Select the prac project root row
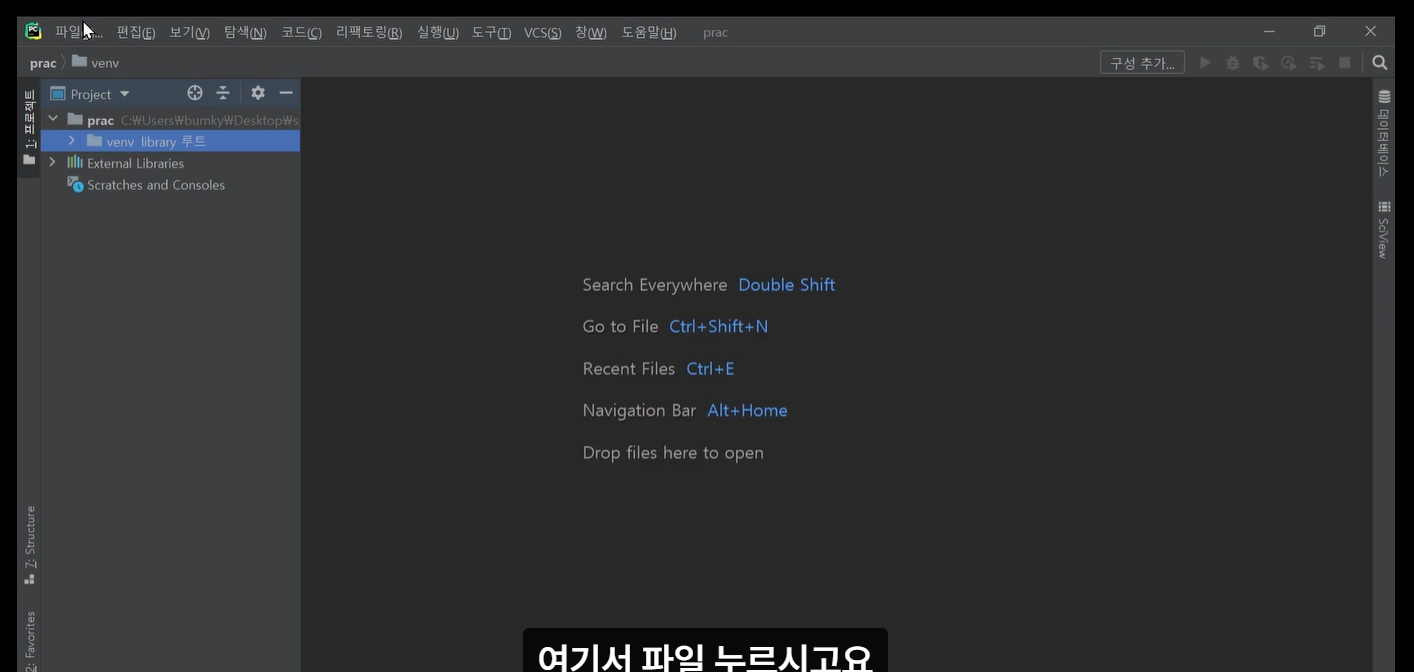The height and width of the screenshot is (672, 1414). tap(170, 120)
